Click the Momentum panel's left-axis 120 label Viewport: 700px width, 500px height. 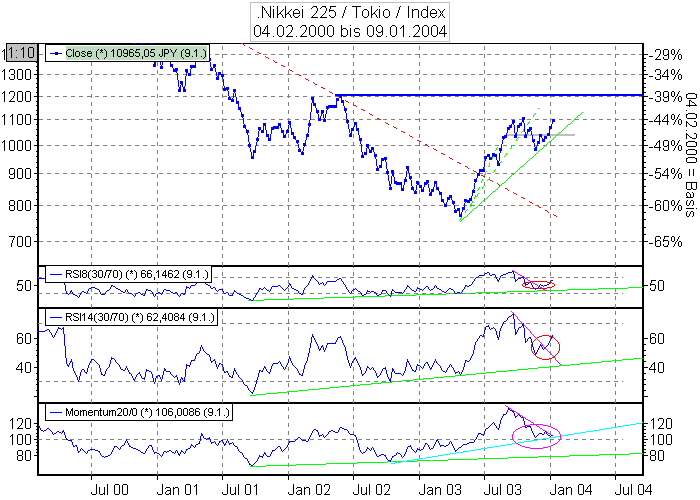coord(21,423)
